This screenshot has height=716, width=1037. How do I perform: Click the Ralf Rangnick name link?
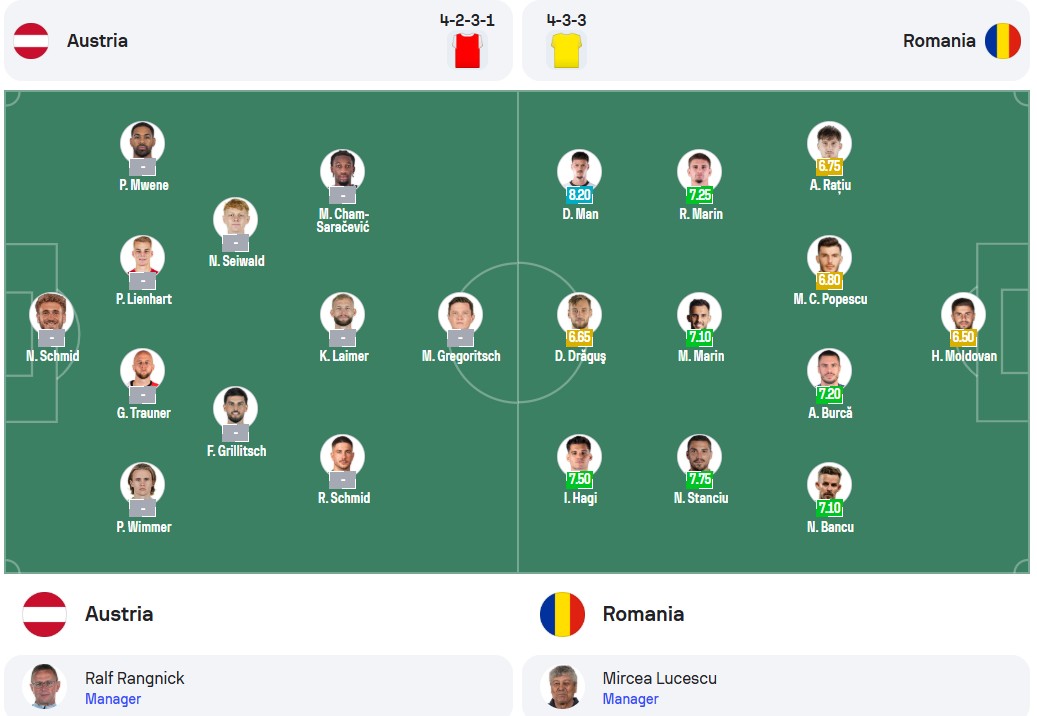[134, 678]
